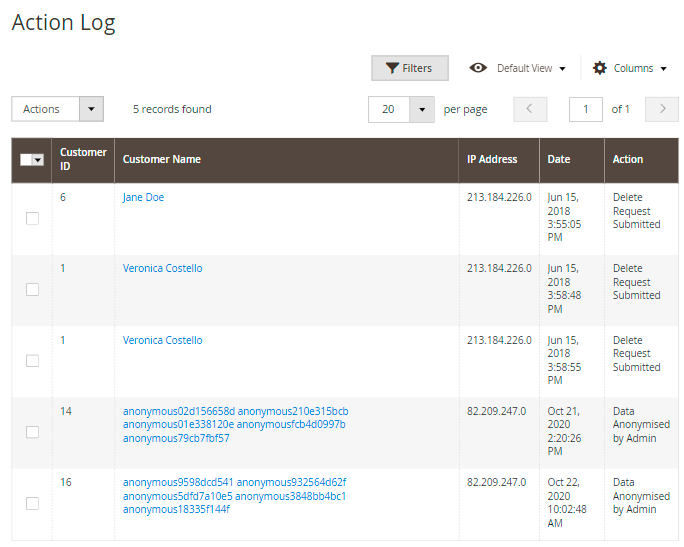Sort by Customer Name column header

[162, 159]
